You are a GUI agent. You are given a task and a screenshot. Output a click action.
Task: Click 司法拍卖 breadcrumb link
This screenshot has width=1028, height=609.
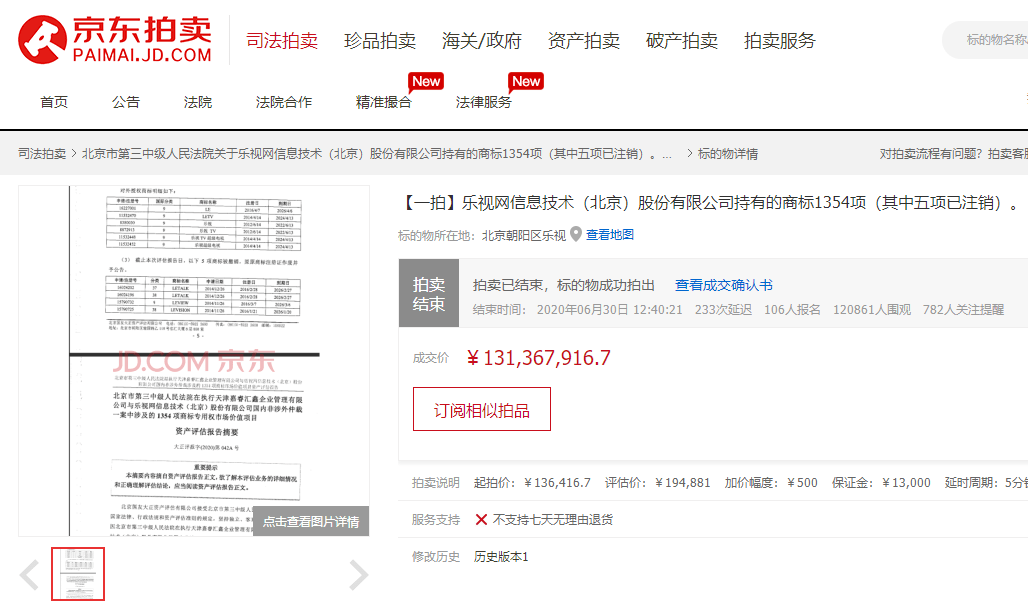42,153
